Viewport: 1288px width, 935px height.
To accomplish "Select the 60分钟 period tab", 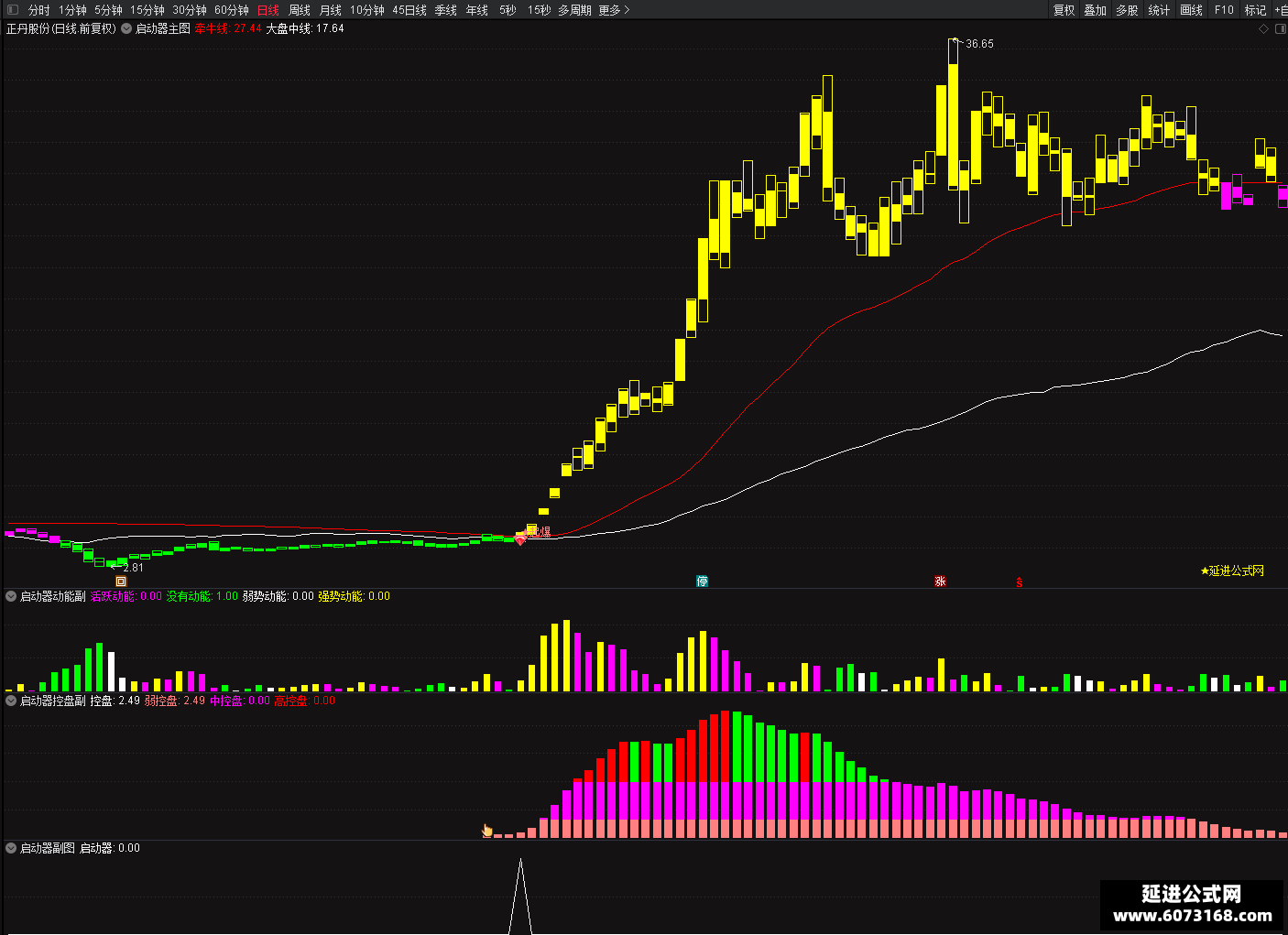I will click(232, 10).
